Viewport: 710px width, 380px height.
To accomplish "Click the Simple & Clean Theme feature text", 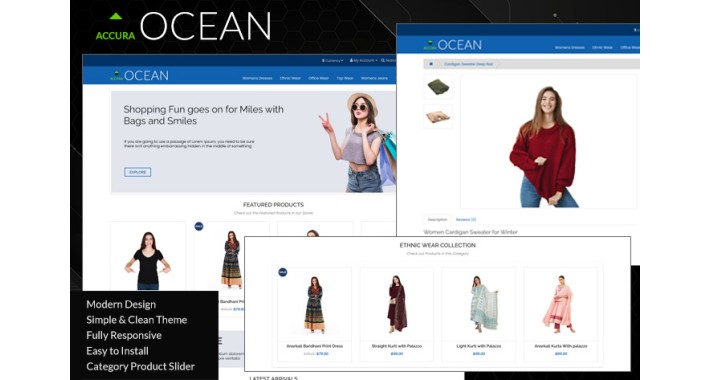I will 136,320.
